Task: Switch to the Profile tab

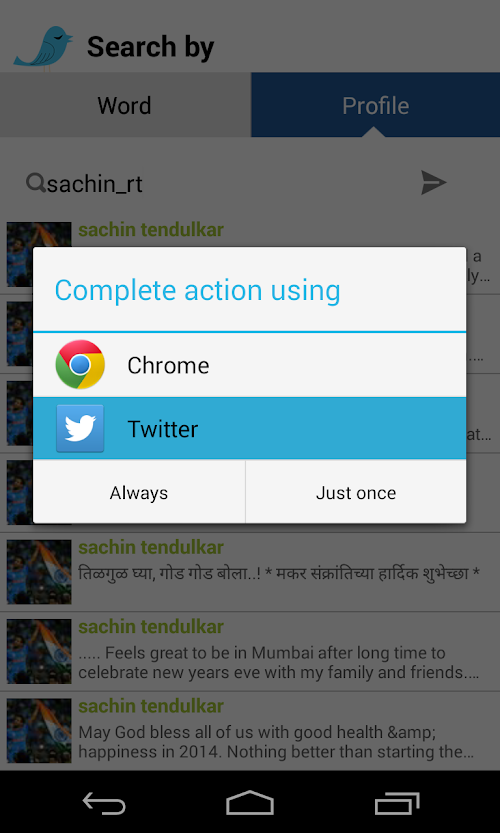Action: (x=375, y=105)
